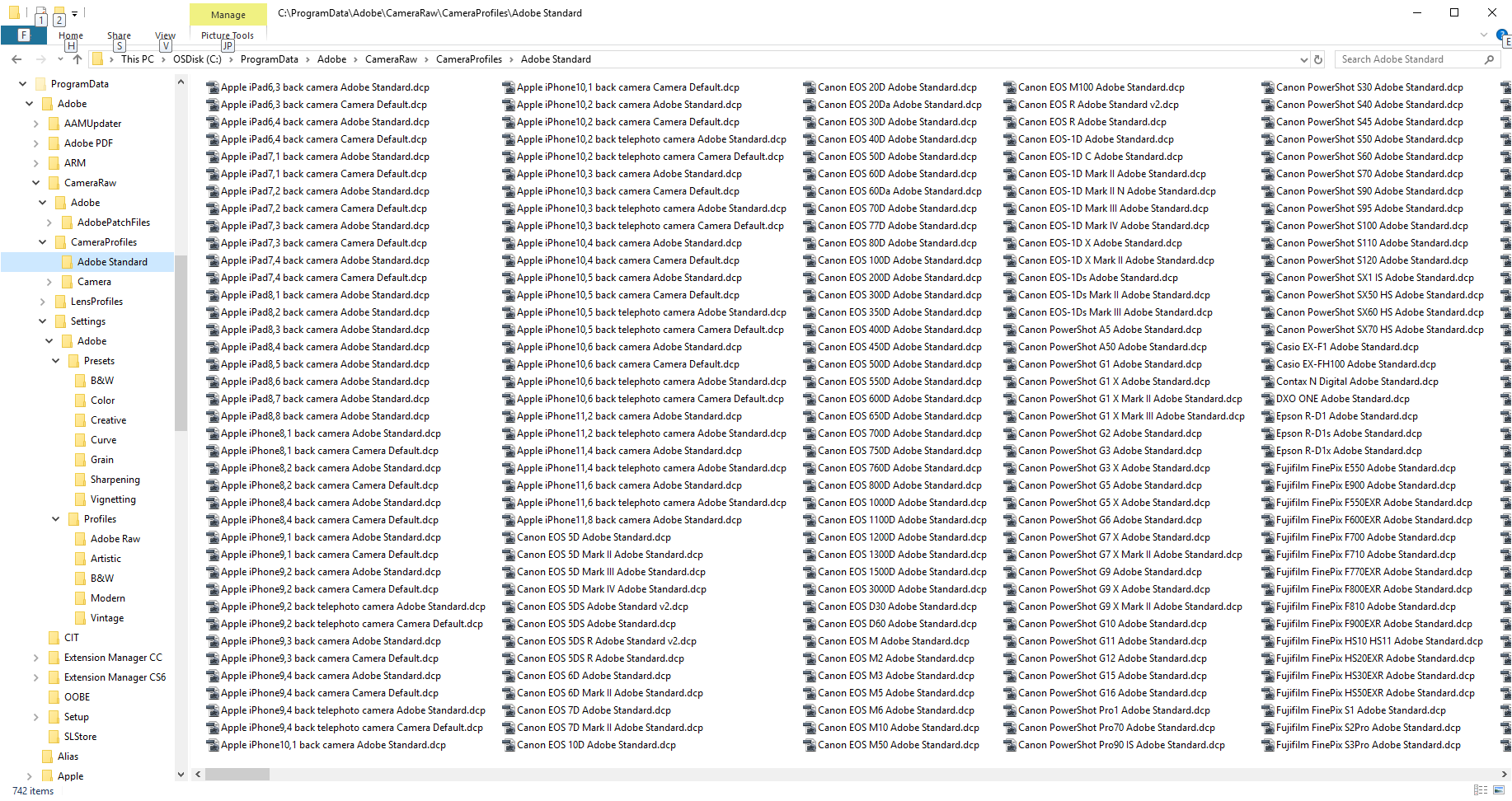Open the Home ribbon tab
Viewport: 1512px width, 801px height.
[71, 35]
